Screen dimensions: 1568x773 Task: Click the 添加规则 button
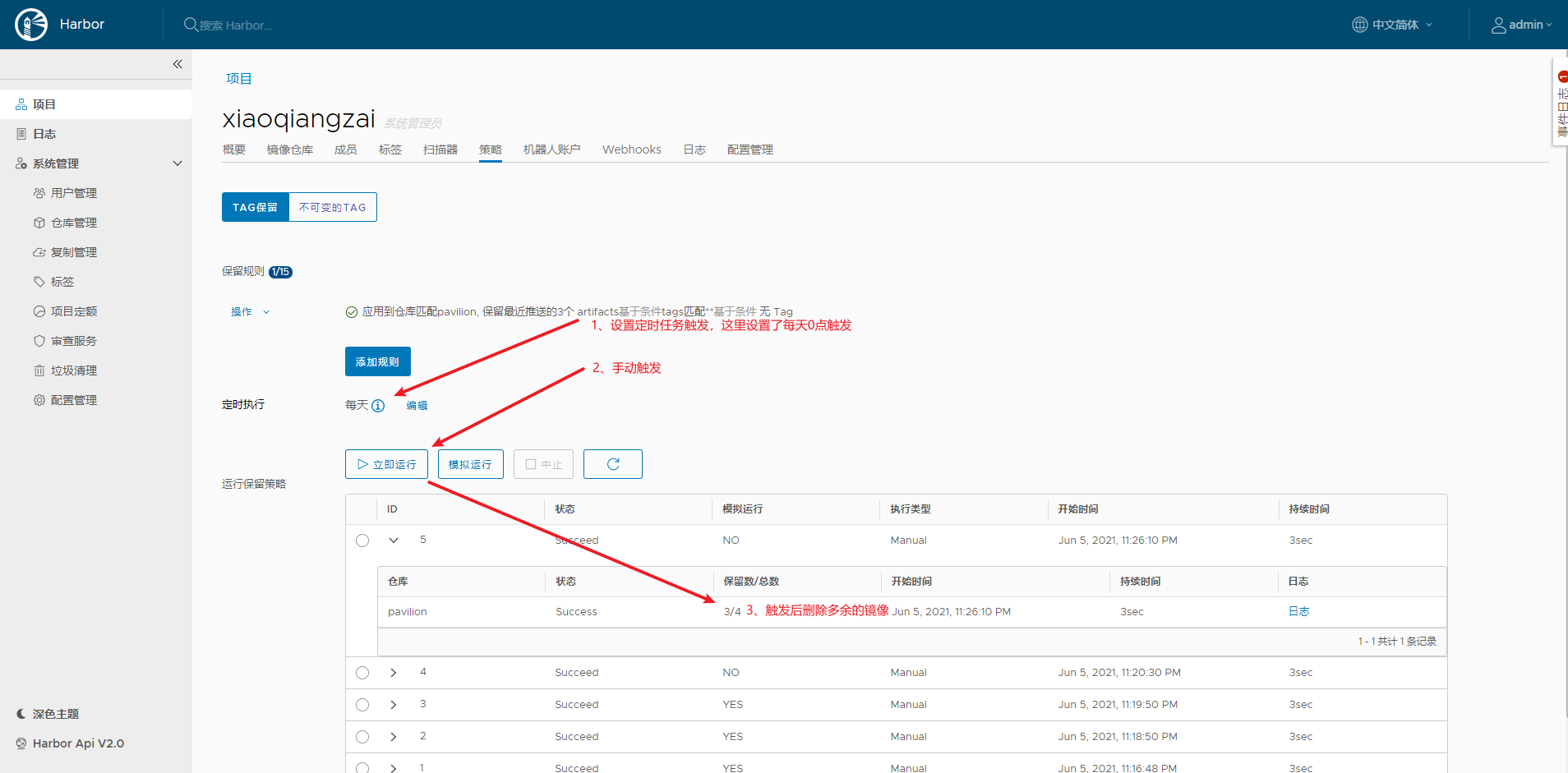point(378,361)
